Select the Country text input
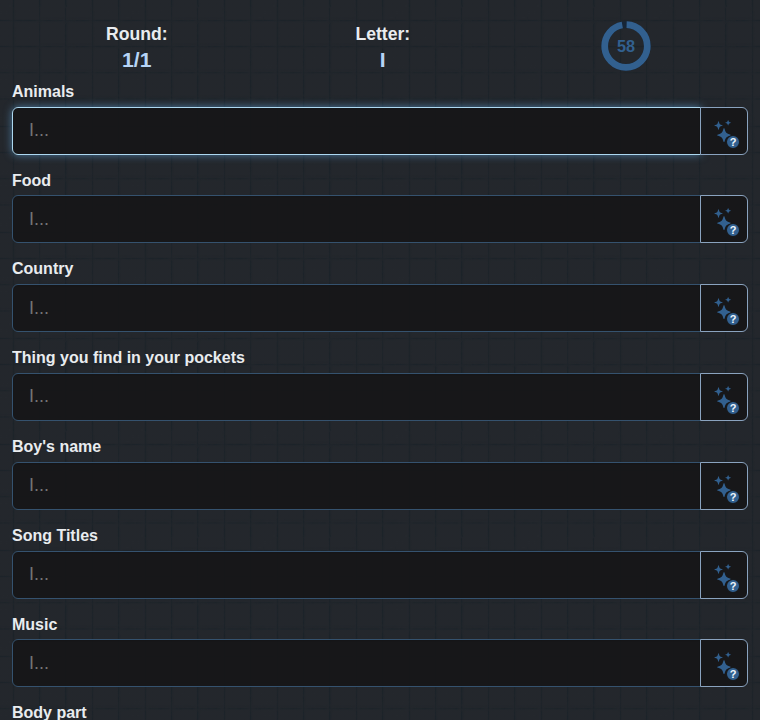 tap(356, 308)
